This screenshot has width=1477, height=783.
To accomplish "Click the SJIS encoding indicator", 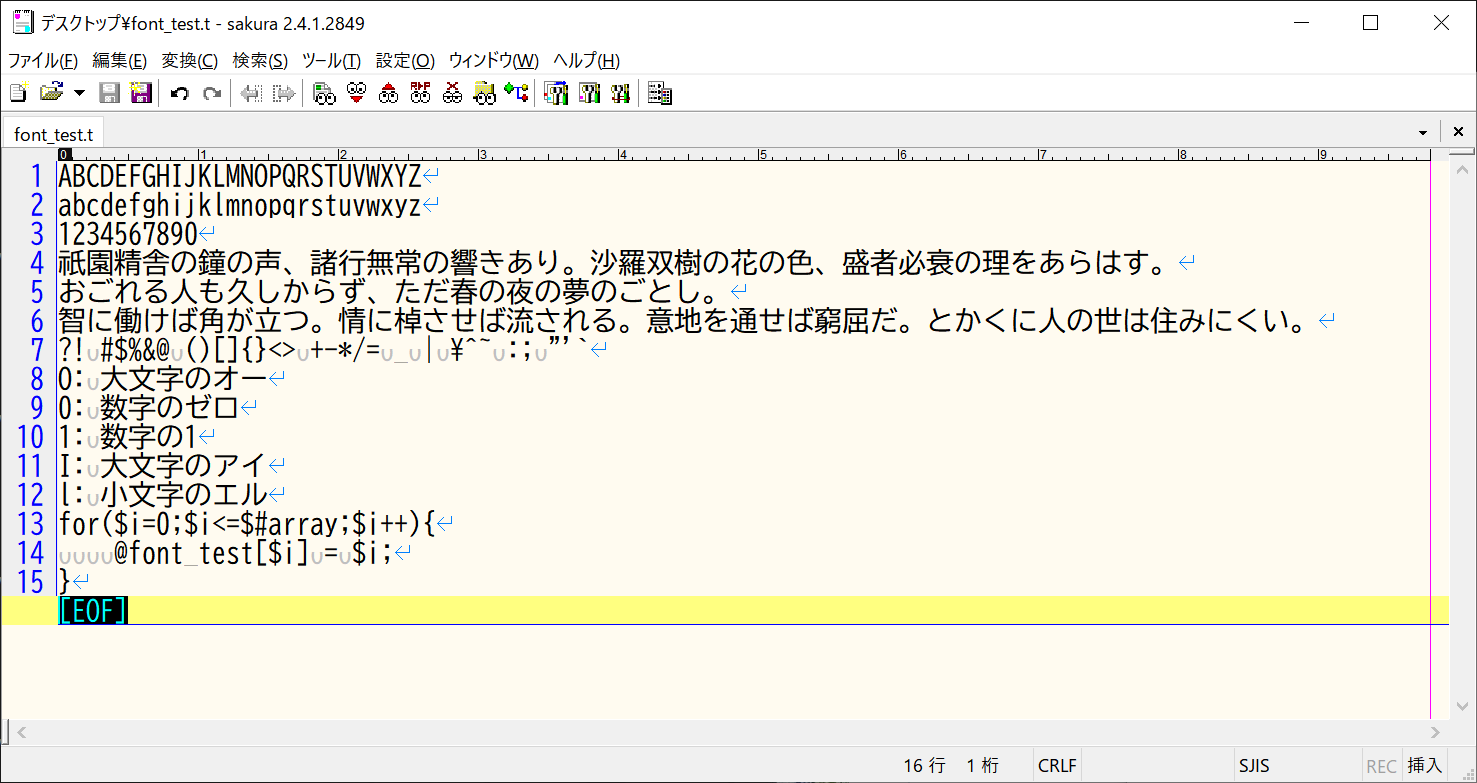I will (1254, 766).
